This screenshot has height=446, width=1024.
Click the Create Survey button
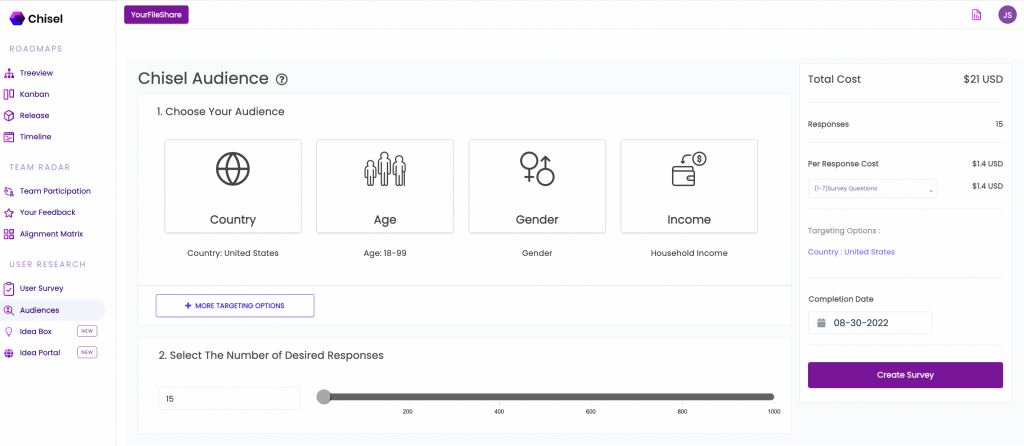pos(905,375)
